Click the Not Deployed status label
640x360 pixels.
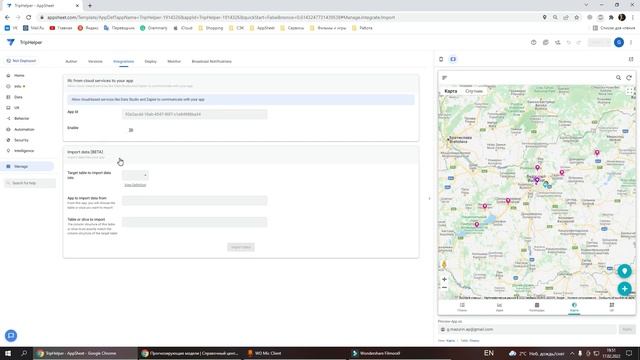(x=21, y=61)
